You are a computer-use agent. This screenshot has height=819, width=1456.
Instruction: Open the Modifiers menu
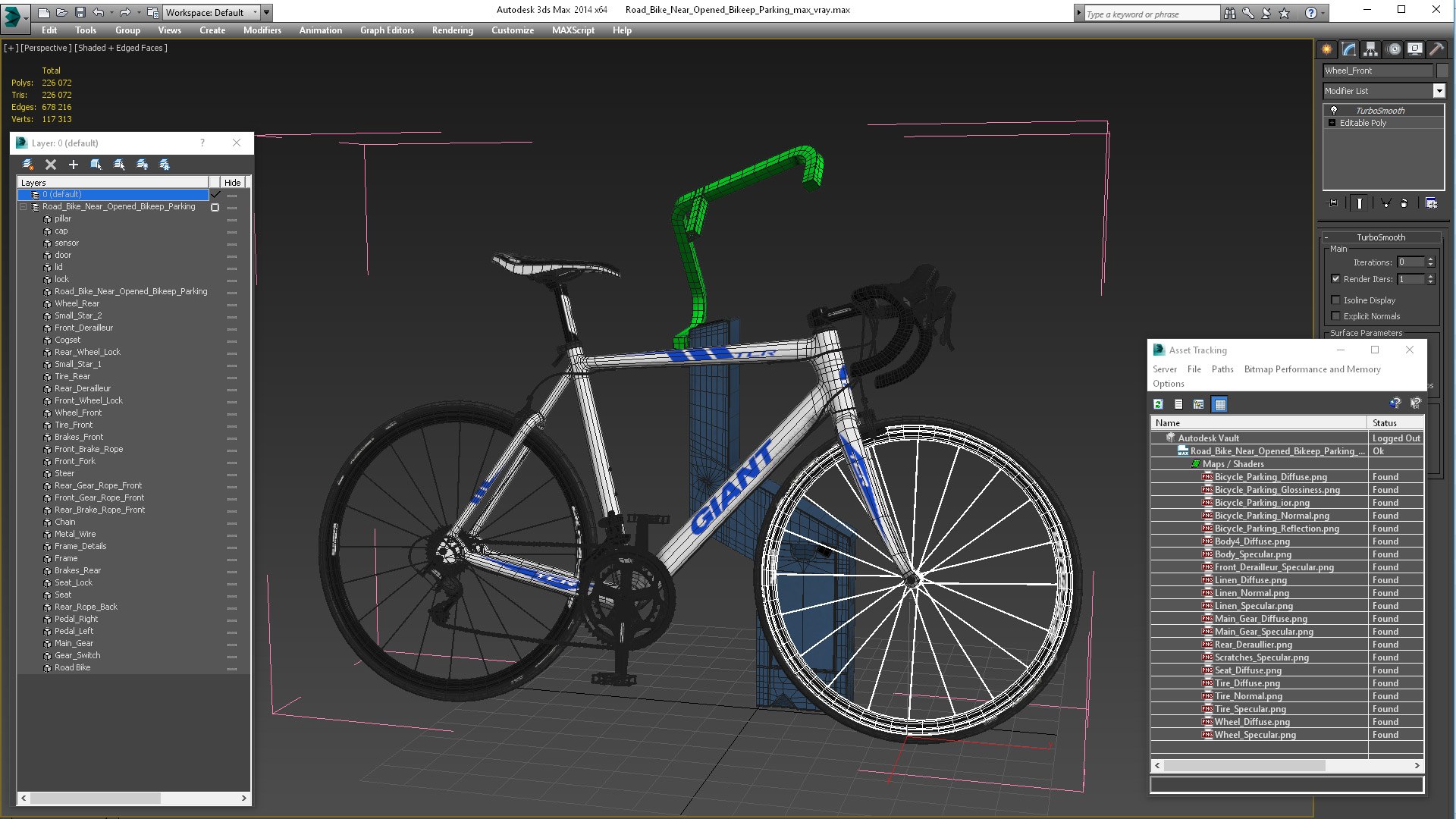click(262, 30)
